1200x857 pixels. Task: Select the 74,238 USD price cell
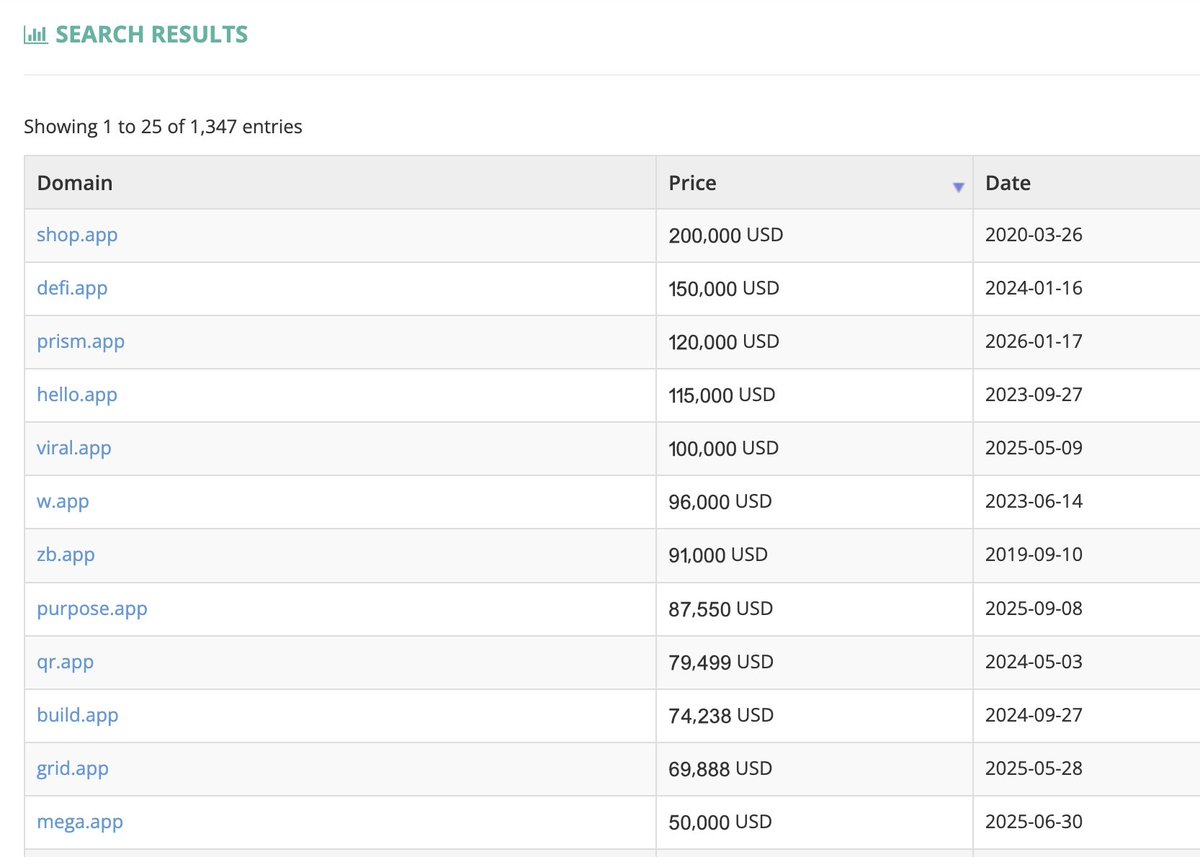[814, 715]
